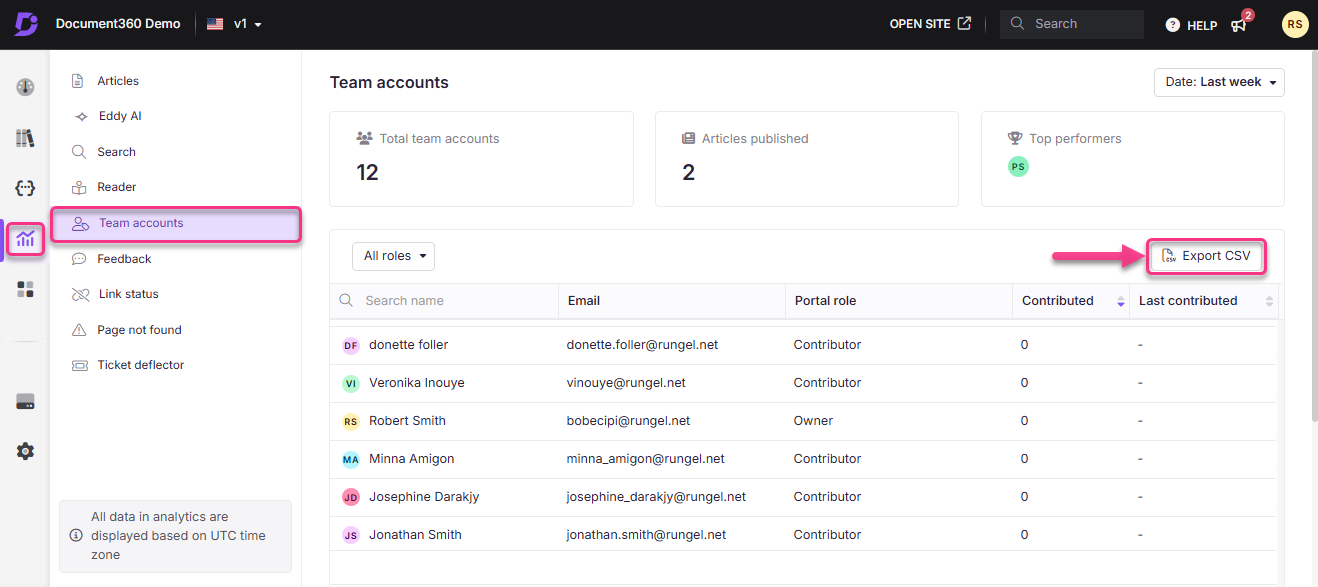Open the Dashboard gauge icon in sidebar
The image size is (1318, 587).
[x=24, y=87]
